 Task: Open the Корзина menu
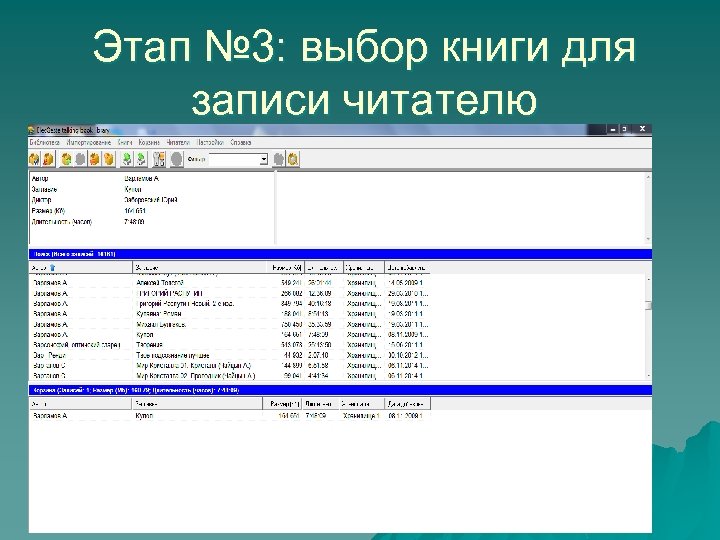pyautogui.click(x=149, y=143)
